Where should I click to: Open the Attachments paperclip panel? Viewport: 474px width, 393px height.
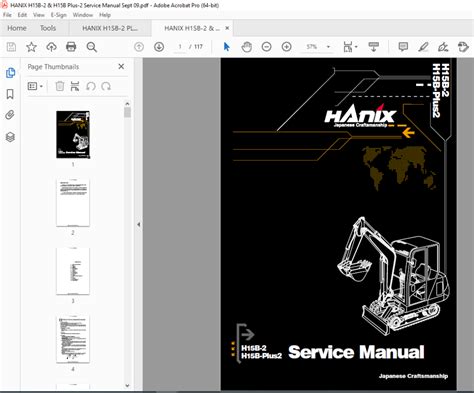[x=10, y=115]
